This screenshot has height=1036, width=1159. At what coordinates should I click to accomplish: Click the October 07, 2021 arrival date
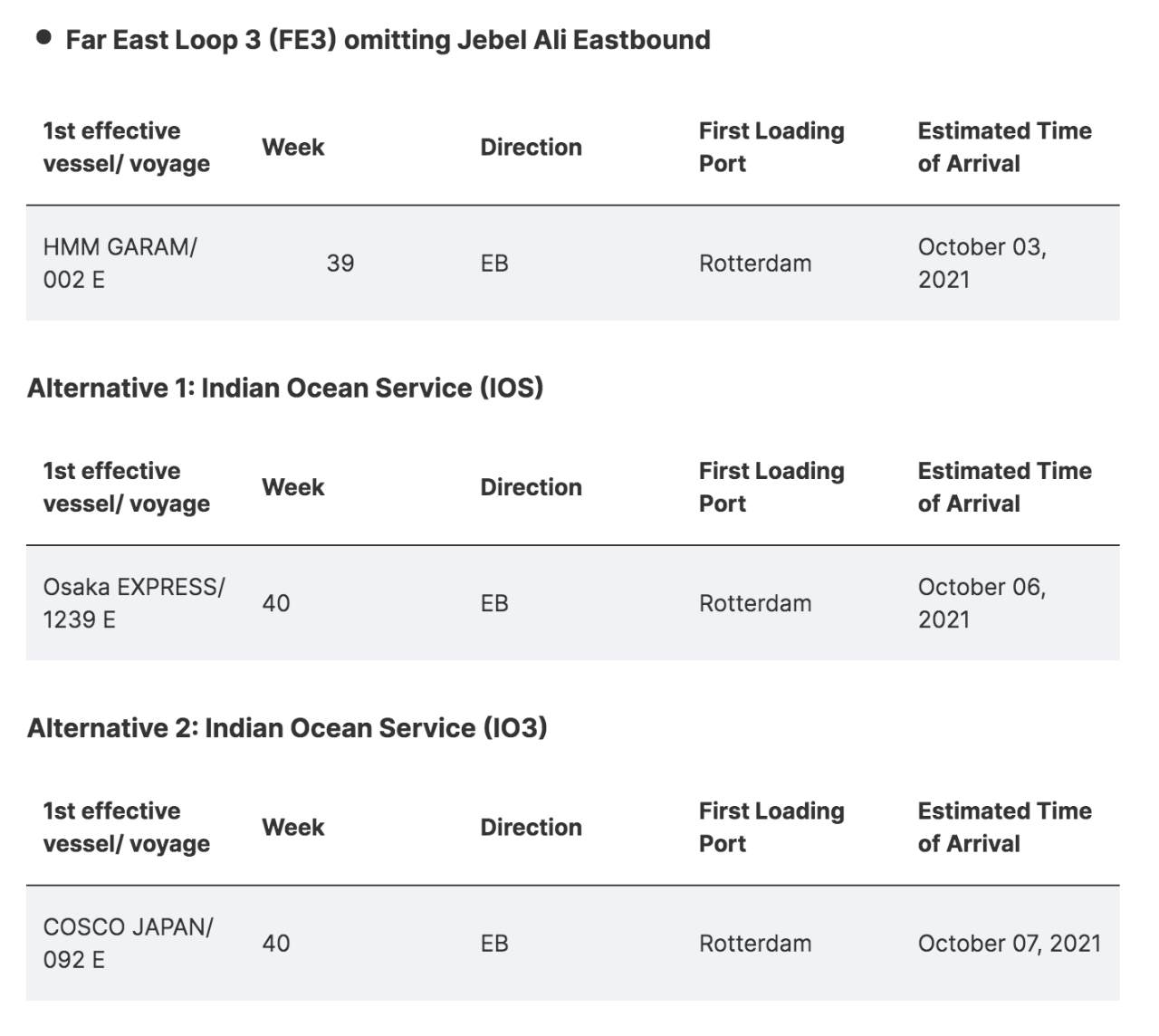pos(1009,943)
